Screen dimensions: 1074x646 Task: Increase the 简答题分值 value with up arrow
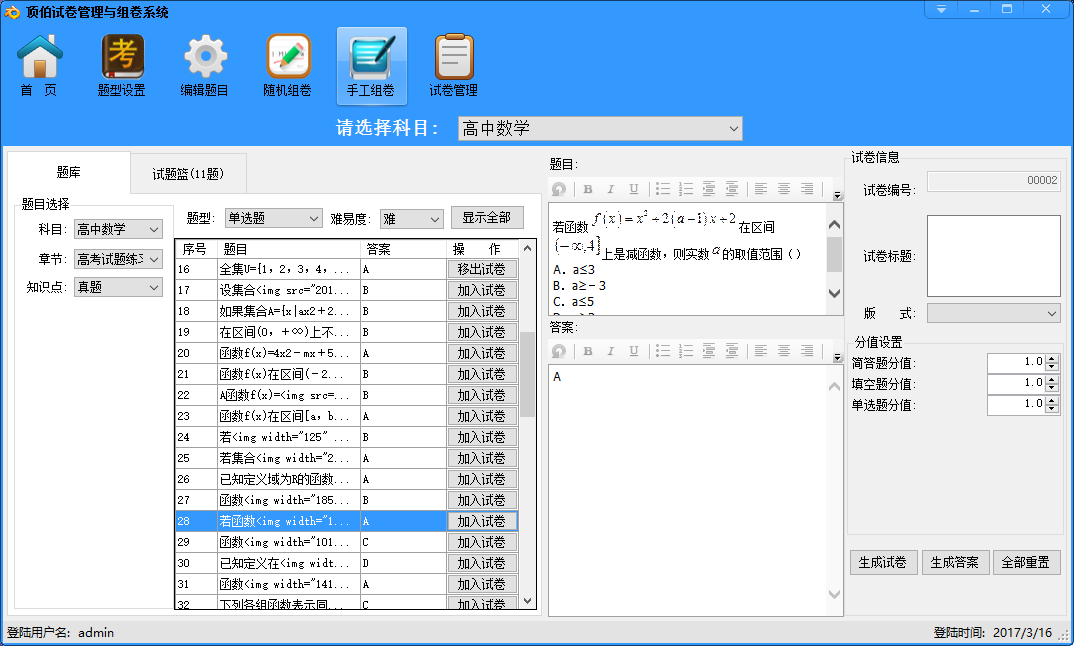[x=1051, y=358]
